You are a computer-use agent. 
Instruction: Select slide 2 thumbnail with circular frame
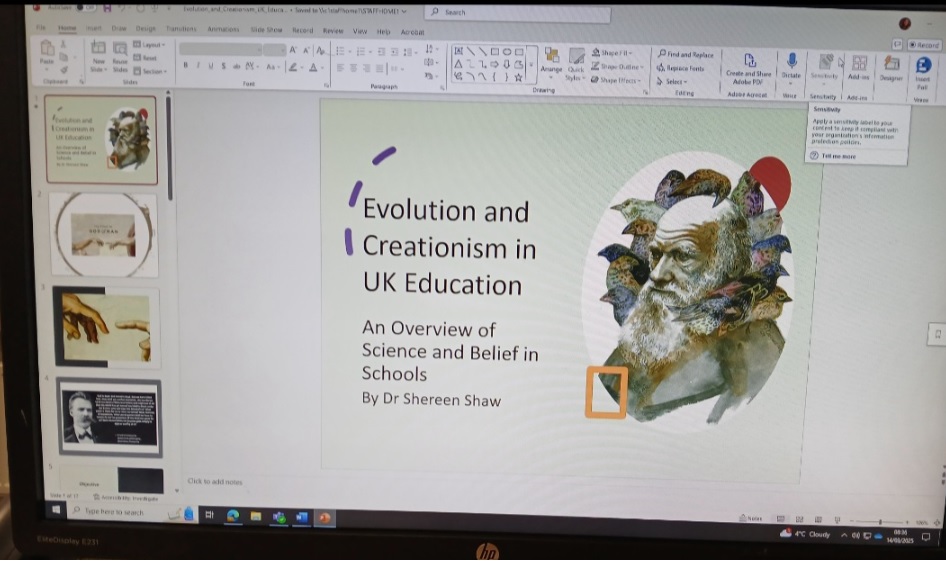tap(103, 235)
